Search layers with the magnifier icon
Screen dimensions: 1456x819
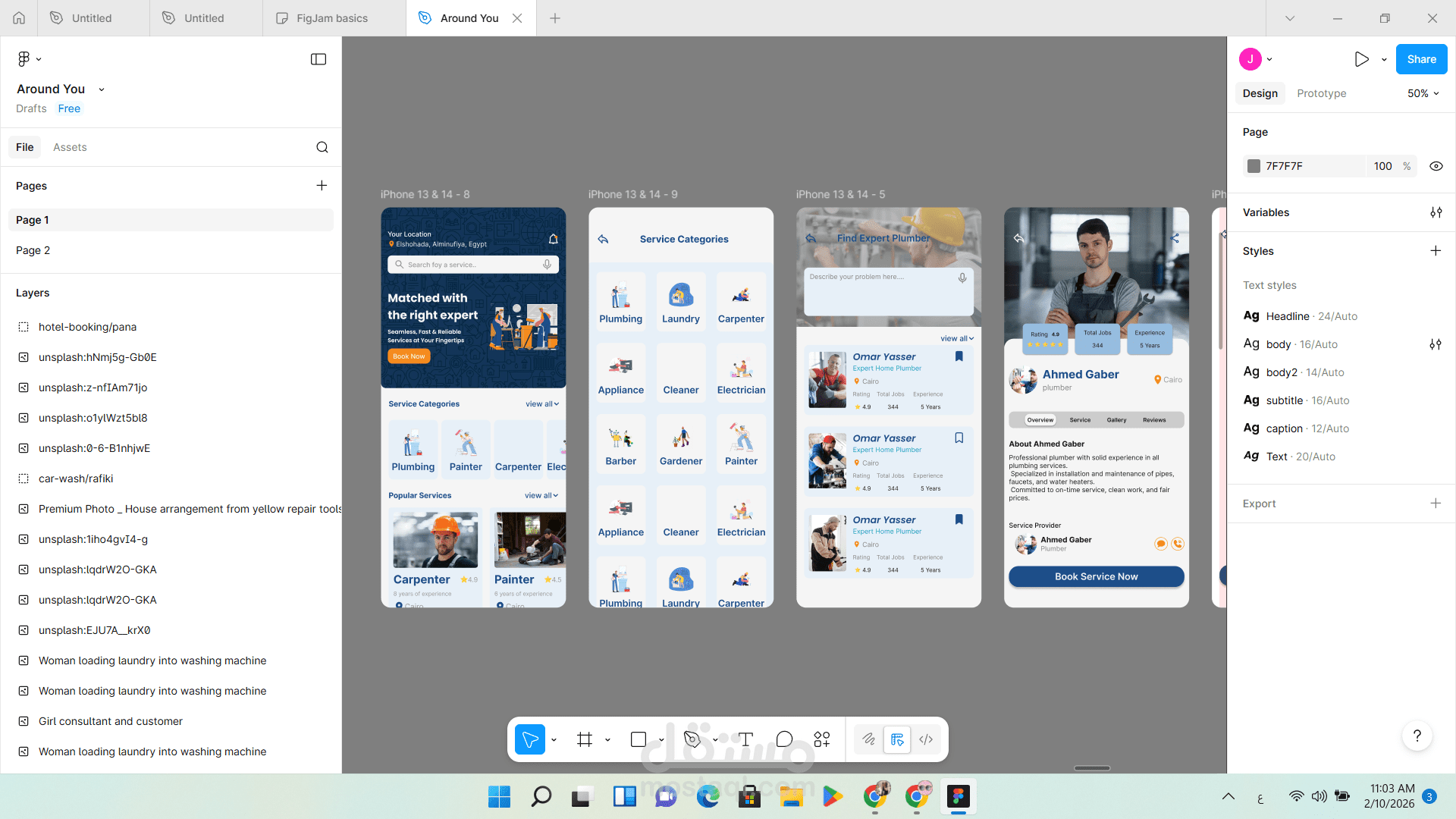[322, 147]
